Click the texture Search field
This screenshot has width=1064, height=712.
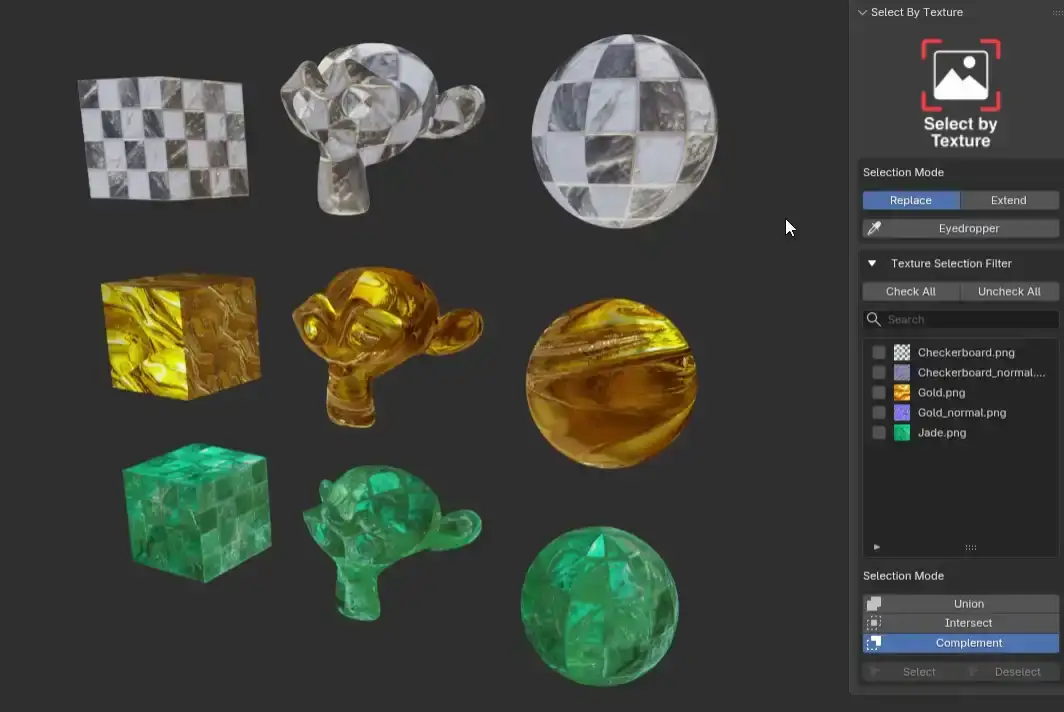(961, 319)
